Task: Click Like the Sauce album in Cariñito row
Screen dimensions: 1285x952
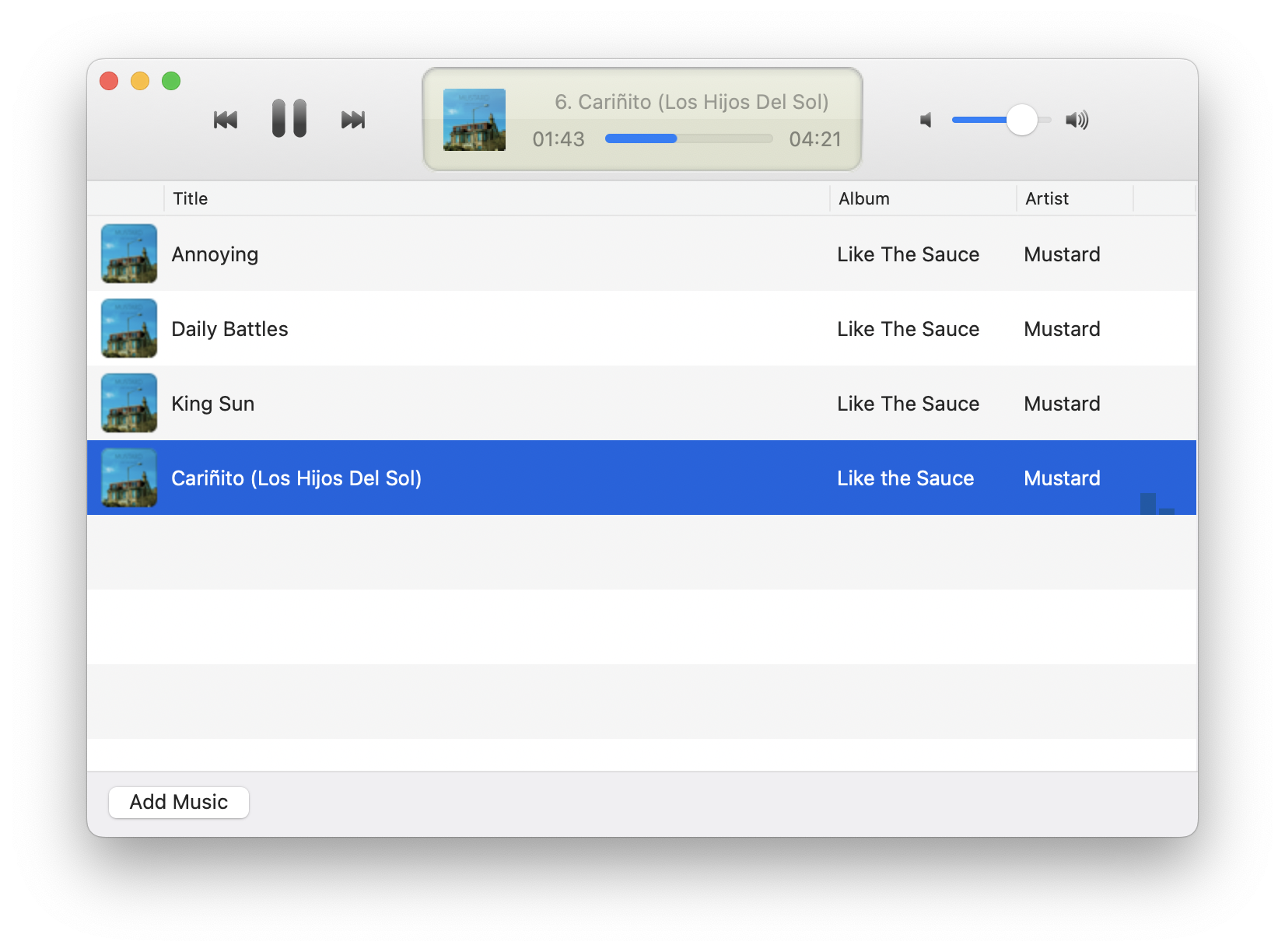Action: click(x=905, y=478)
